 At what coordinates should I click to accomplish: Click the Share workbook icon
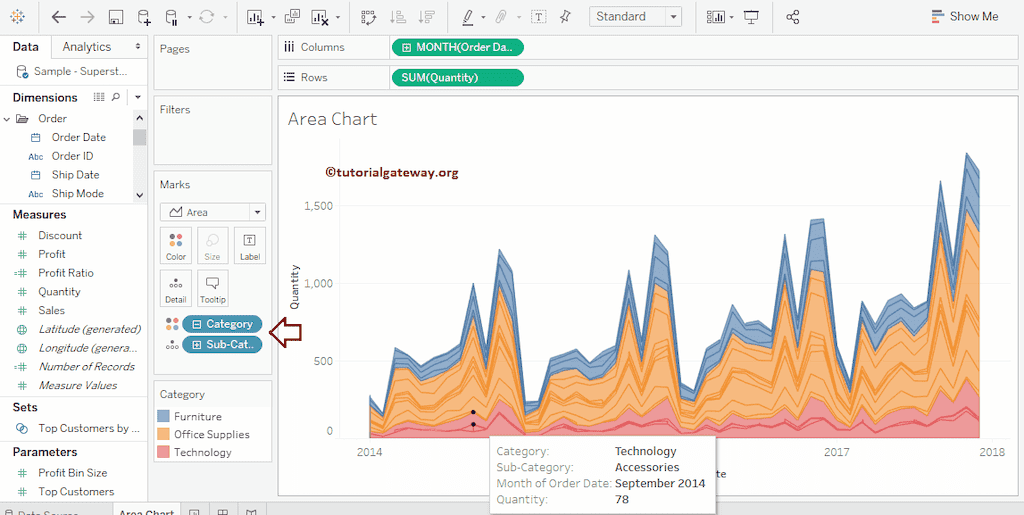pyautogui.click(x=793, y=17)
